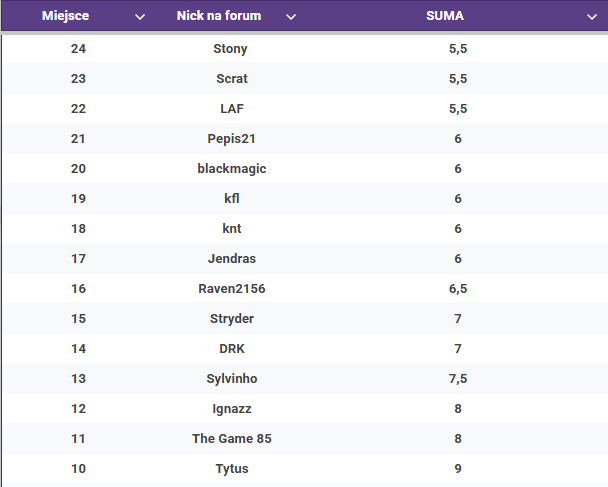Select the LAF nickname cell

pyautogui.click(x=232, y=109)
